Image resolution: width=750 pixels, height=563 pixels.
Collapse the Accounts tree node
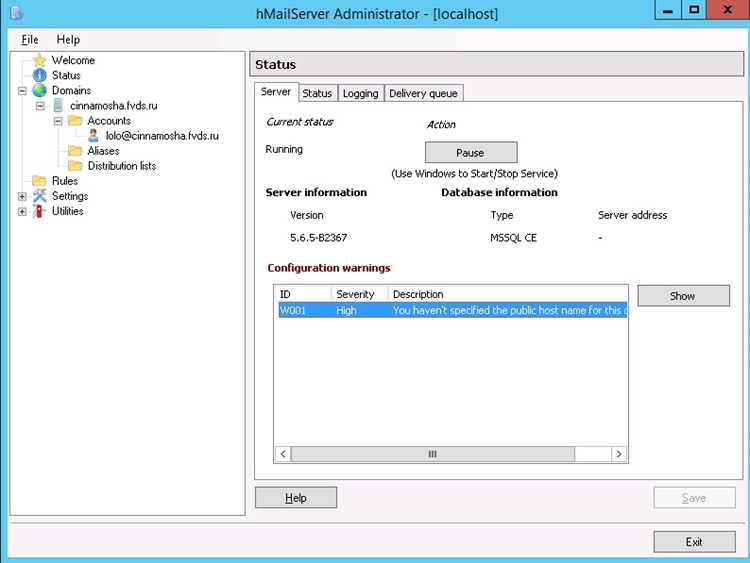click(58, 121)
